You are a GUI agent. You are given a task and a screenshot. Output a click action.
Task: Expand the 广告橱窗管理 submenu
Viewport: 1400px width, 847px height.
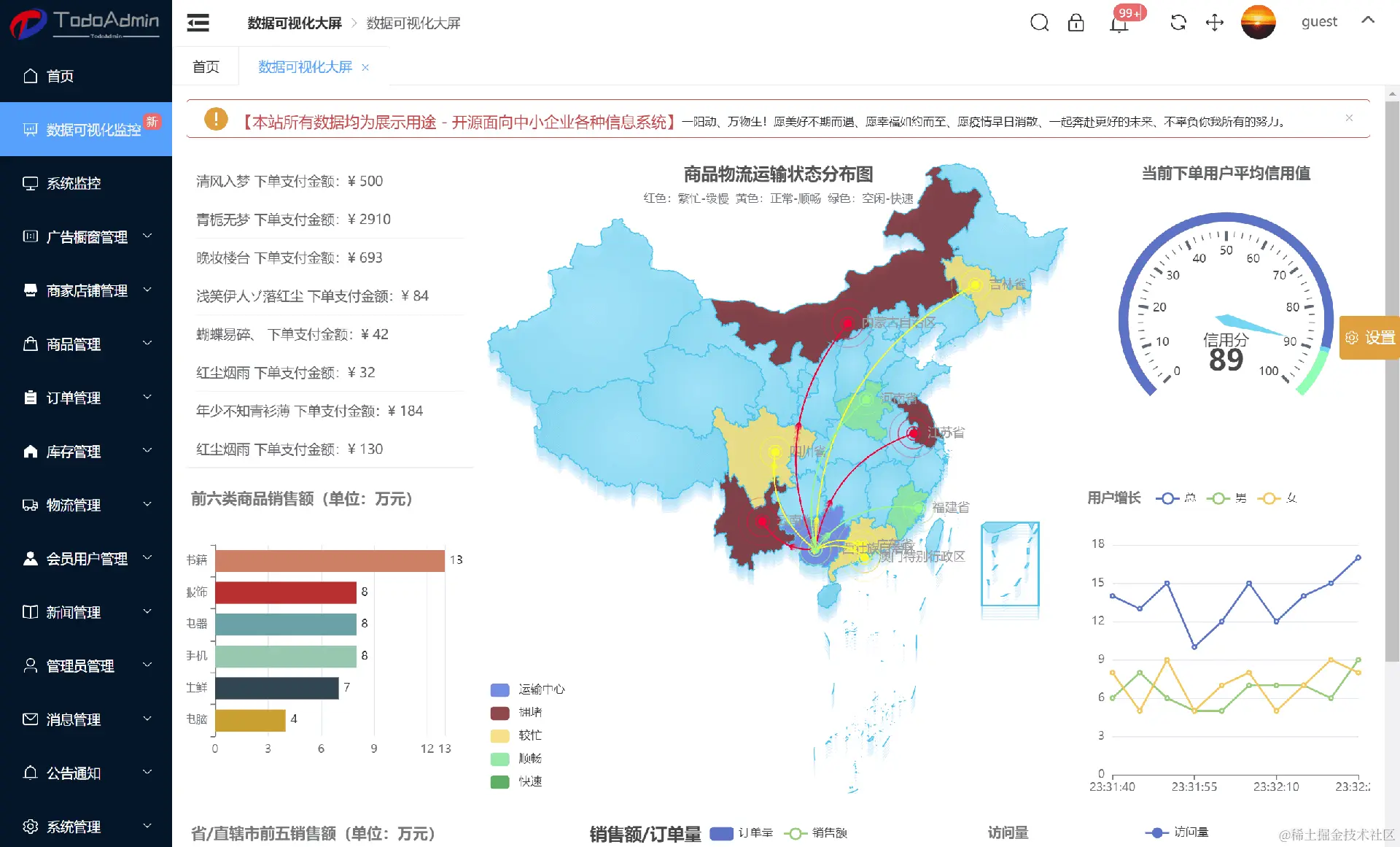point(86,237)
